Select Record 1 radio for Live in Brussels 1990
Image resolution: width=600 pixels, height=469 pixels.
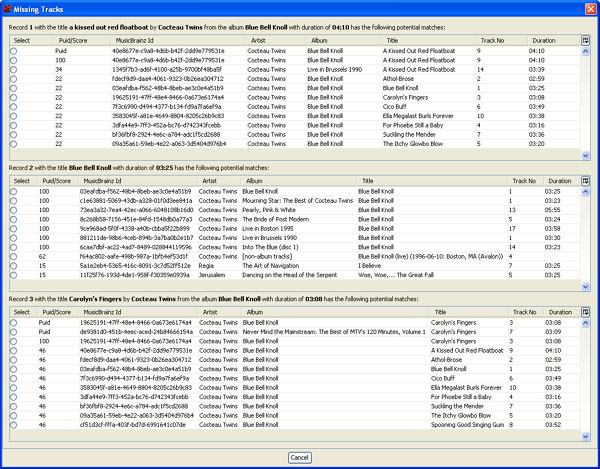pos(14,70)
